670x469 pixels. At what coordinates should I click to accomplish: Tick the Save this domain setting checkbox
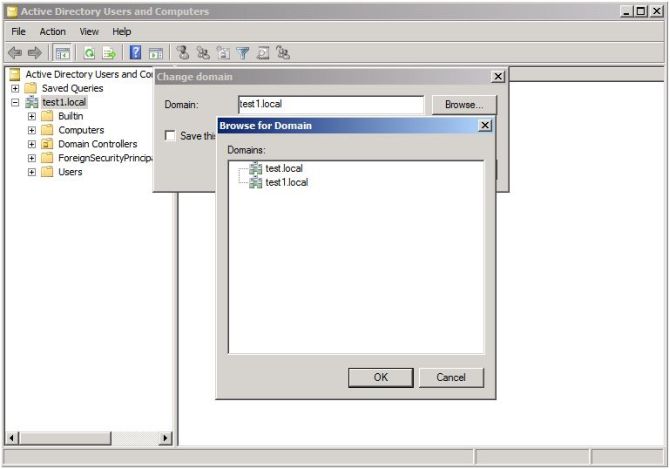(x=170, y=135)
